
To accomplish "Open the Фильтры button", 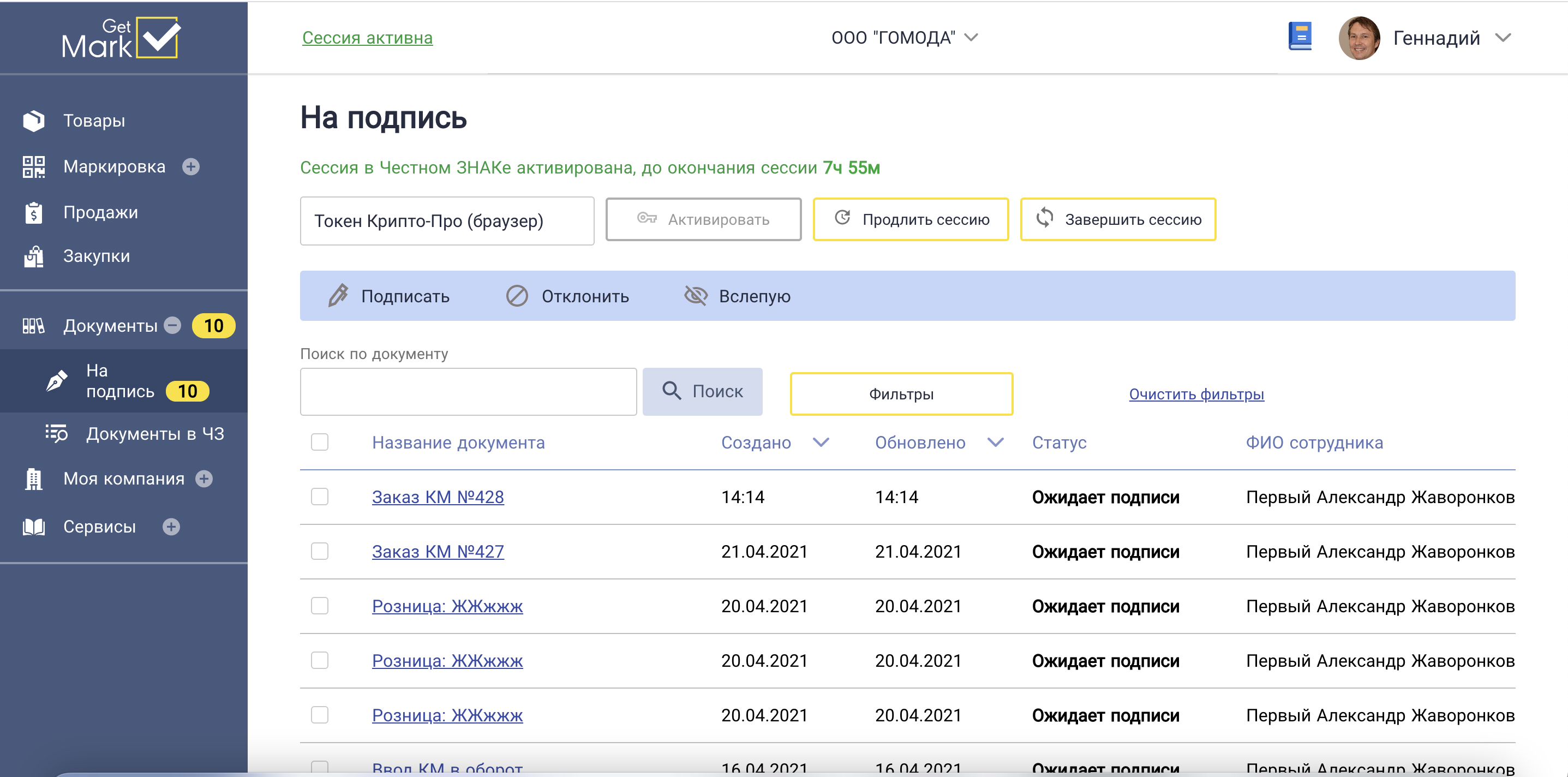I will coord(901,394).
